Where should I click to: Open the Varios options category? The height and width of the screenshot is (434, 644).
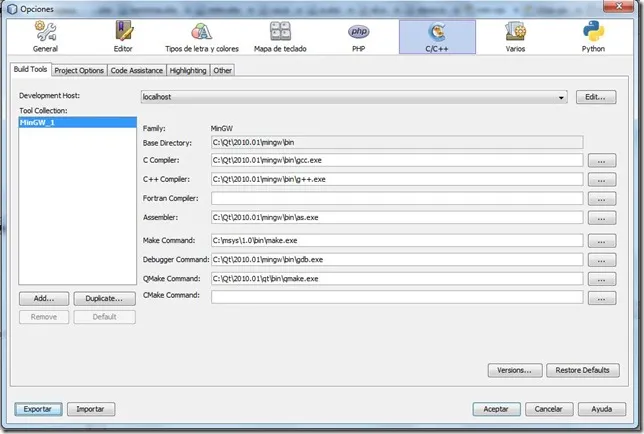point(515,37)
